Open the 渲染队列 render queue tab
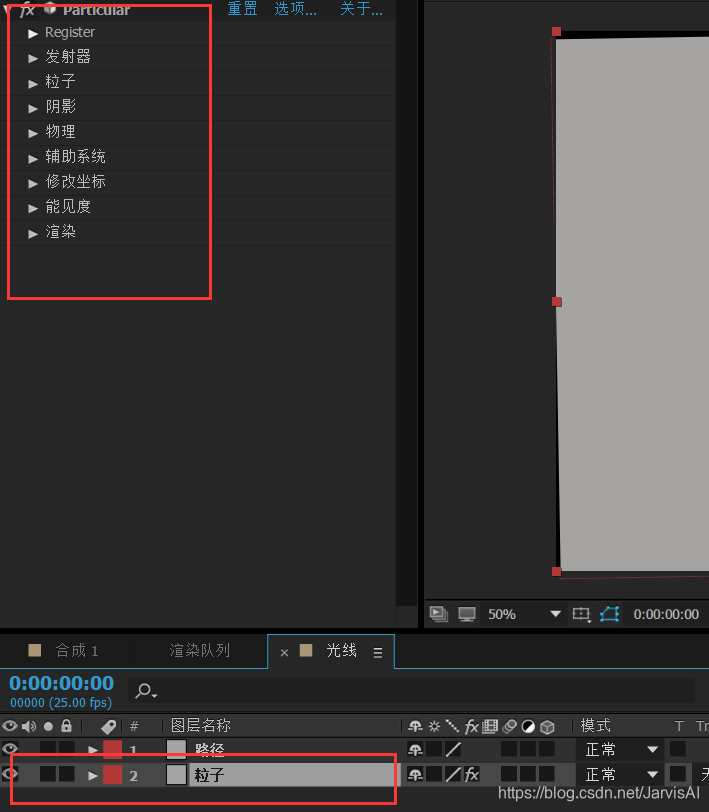 [x=200, y=650]
